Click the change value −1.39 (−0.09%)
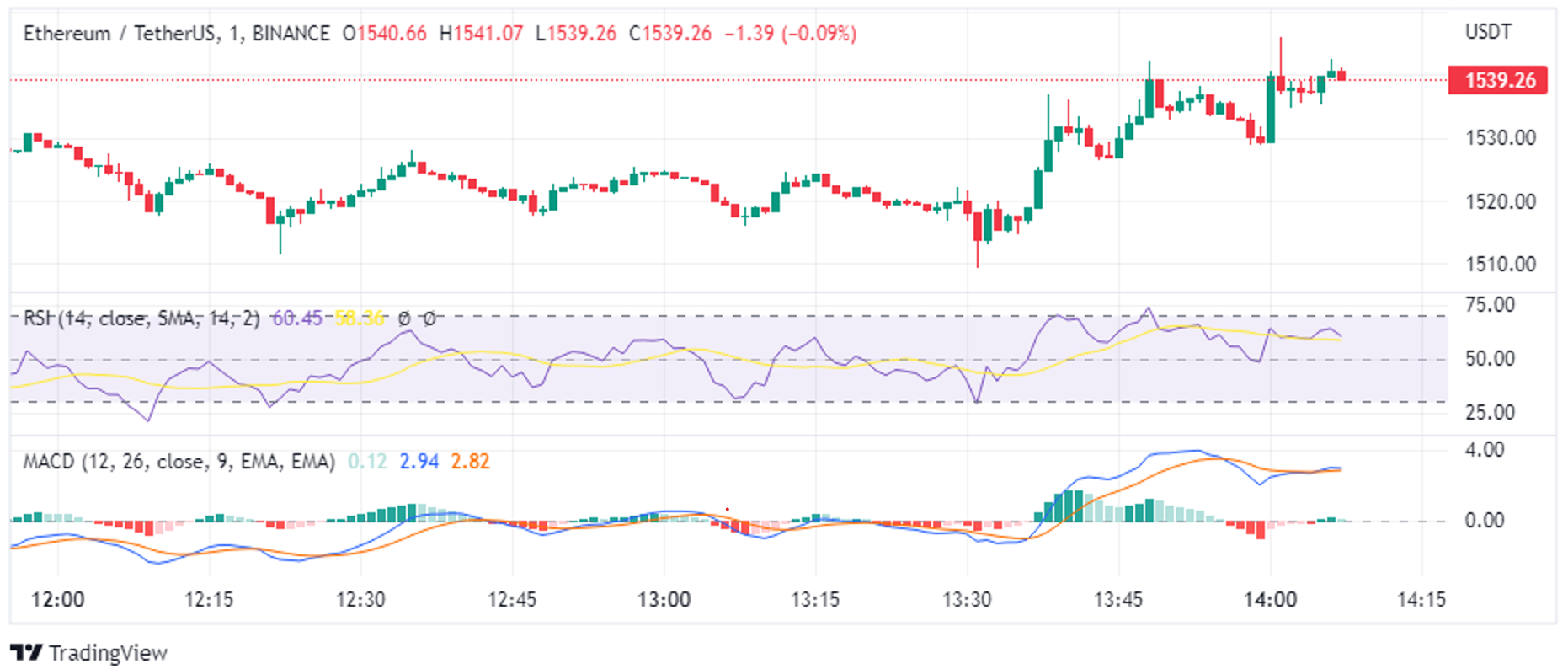Image resolution: width=1568 pixels, height=669 pixels. 791,34
